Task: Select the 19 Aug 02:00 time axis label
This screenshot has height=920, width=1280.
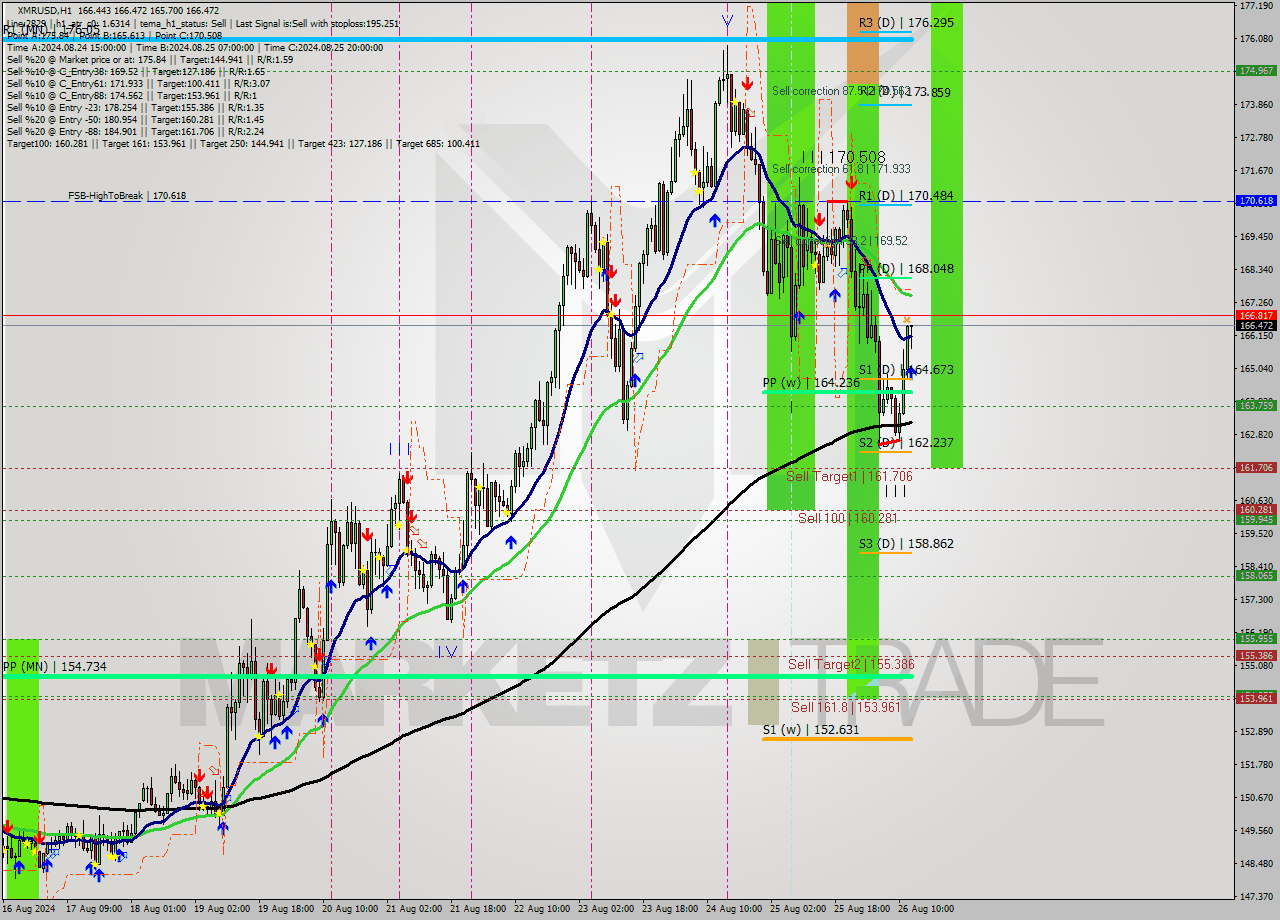Action: [222, 909]
